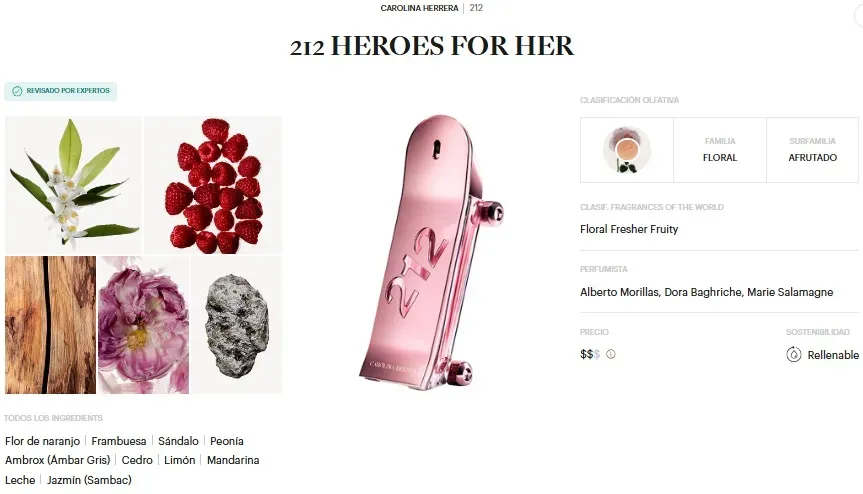Click the AFRUTADO subfamily box

coord(812,150)
